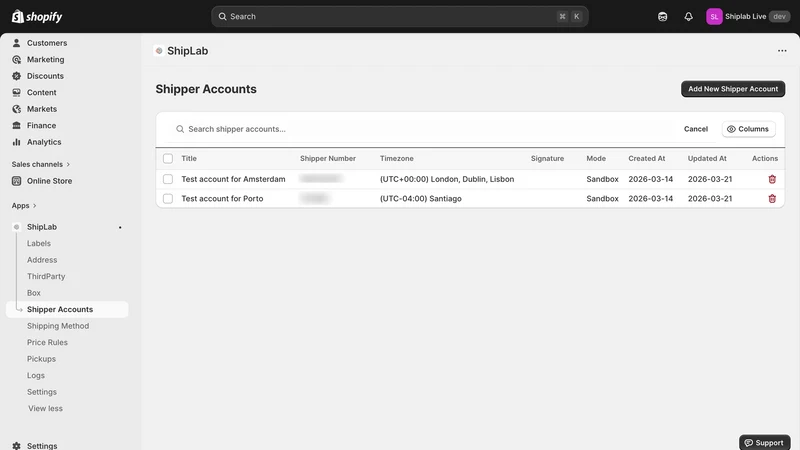Click the London, Dublin, Lisbon timezone cell
This screenshot has height=450, width=800.
pyautogui.click(x=447, y=179)
